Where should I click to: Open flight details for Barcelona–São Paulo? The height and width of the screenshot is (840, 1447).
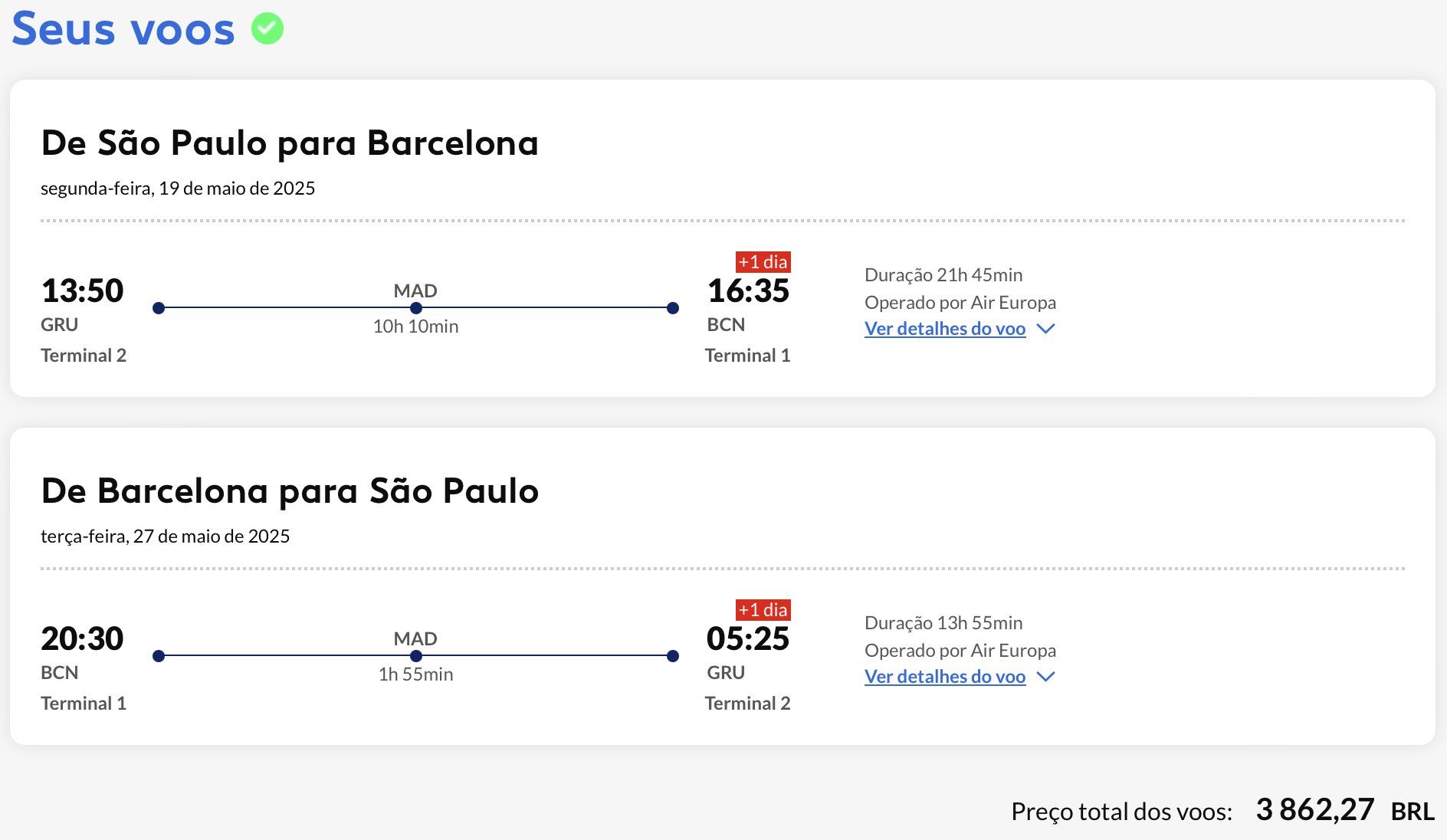pyautogui.click(x=944, y=677)
